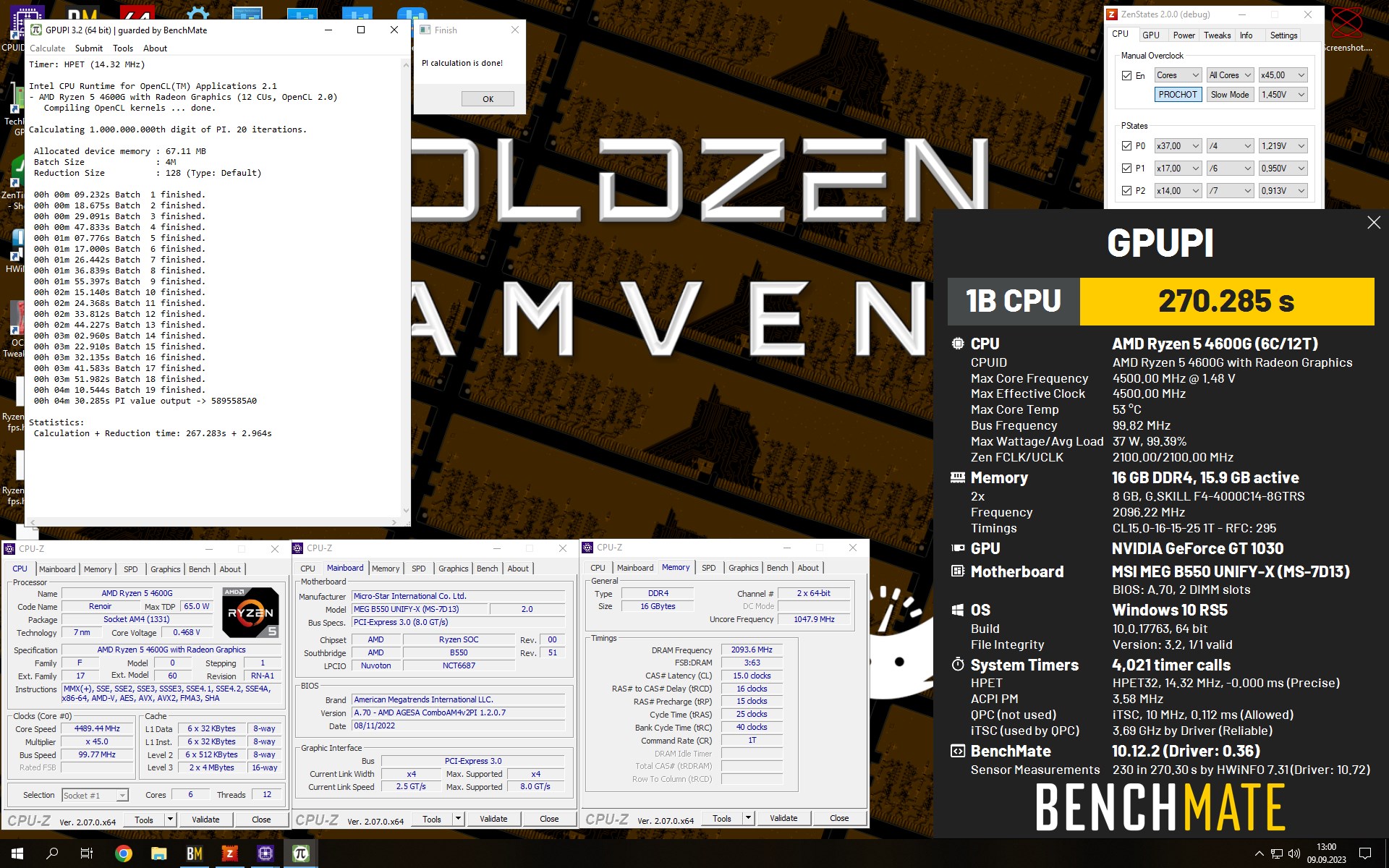Toggle the P0 PState checkbox
The height and width of the screenshot is (868, 1389).
pyautogui.click(x=1126, y=146)
